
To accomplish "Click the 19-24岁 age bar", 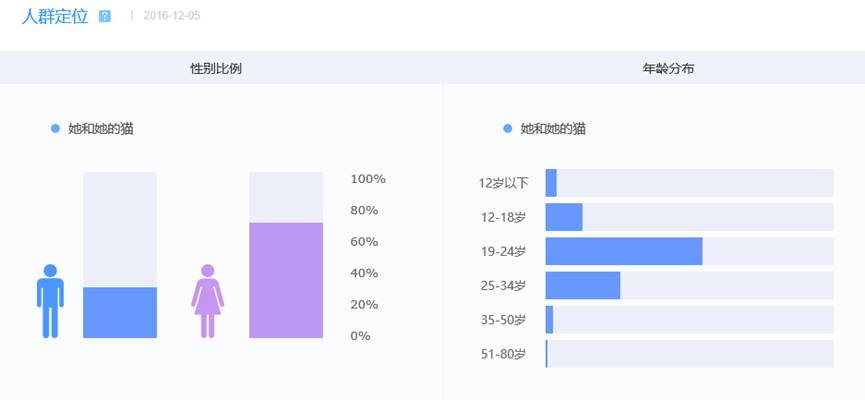I will (624, 251).
